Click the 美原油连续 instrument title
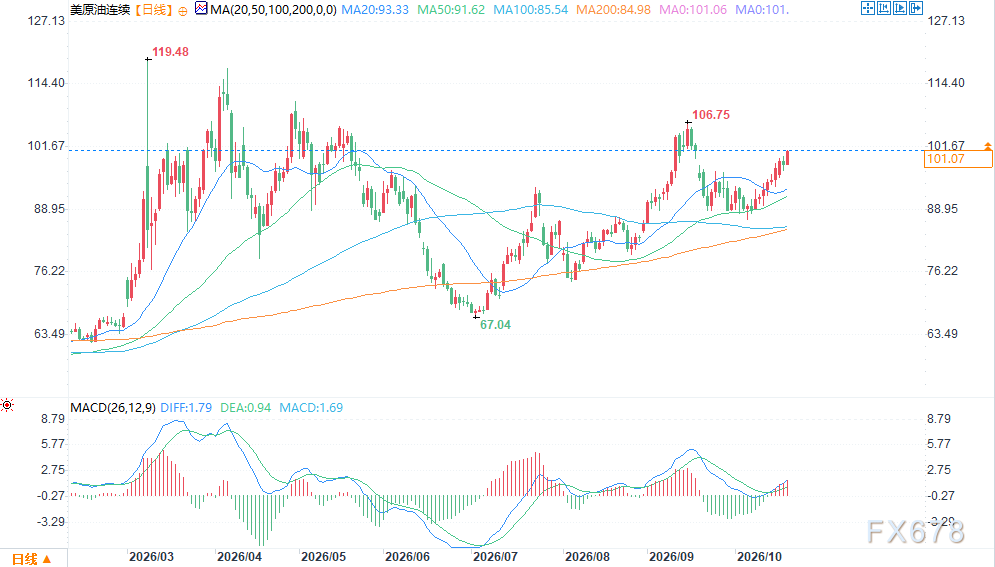 [x=100, y=10]
